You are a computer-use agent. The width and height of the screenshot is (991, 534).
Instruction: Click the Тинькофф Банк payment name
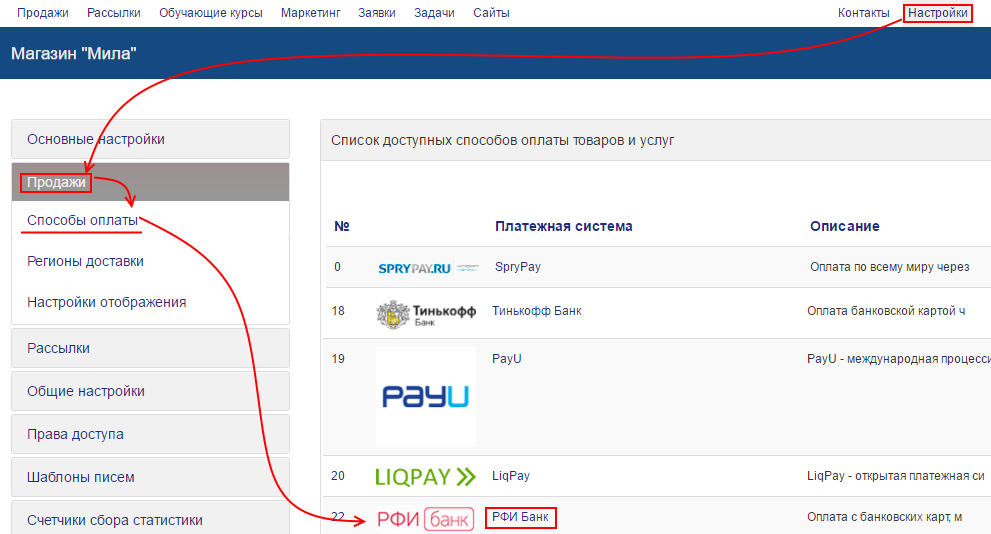[536, 311]
